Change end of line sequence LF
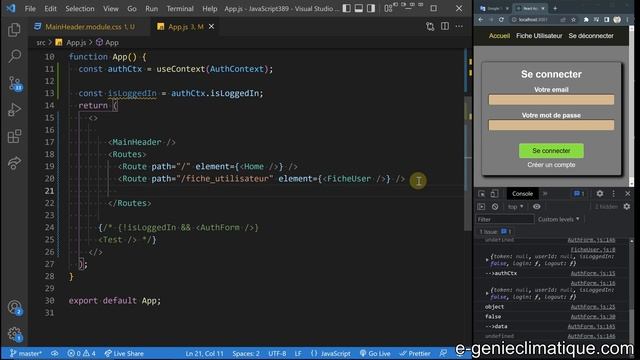This screenshot has height=360, width=640. pos(298,353)
